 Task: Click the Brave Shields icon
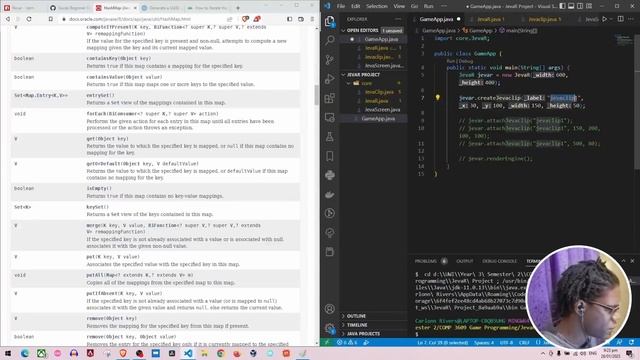[245, 19]
